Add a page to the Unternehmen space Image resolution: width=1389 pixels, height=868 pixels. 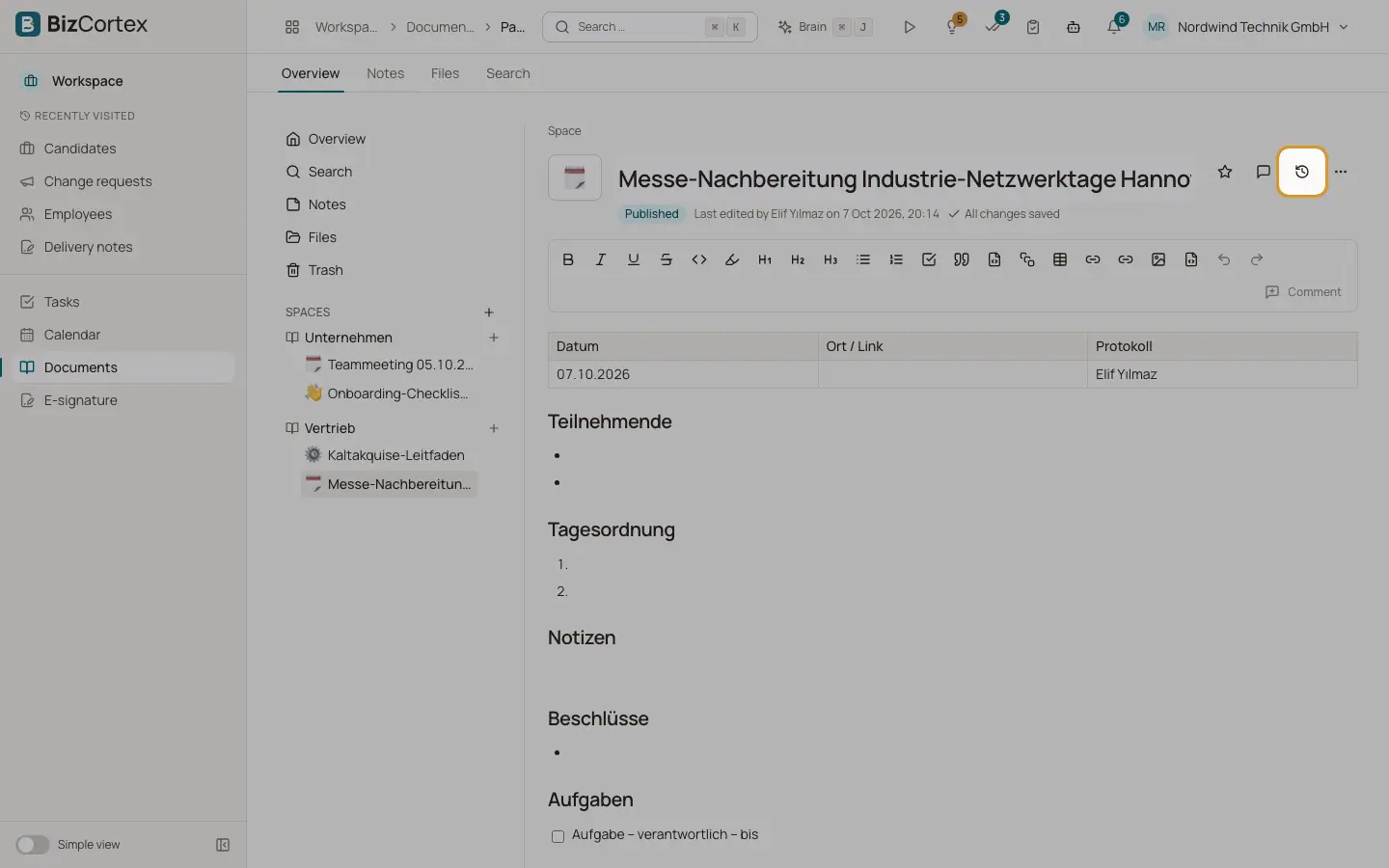pyautogui.click(x=494, y=338)
